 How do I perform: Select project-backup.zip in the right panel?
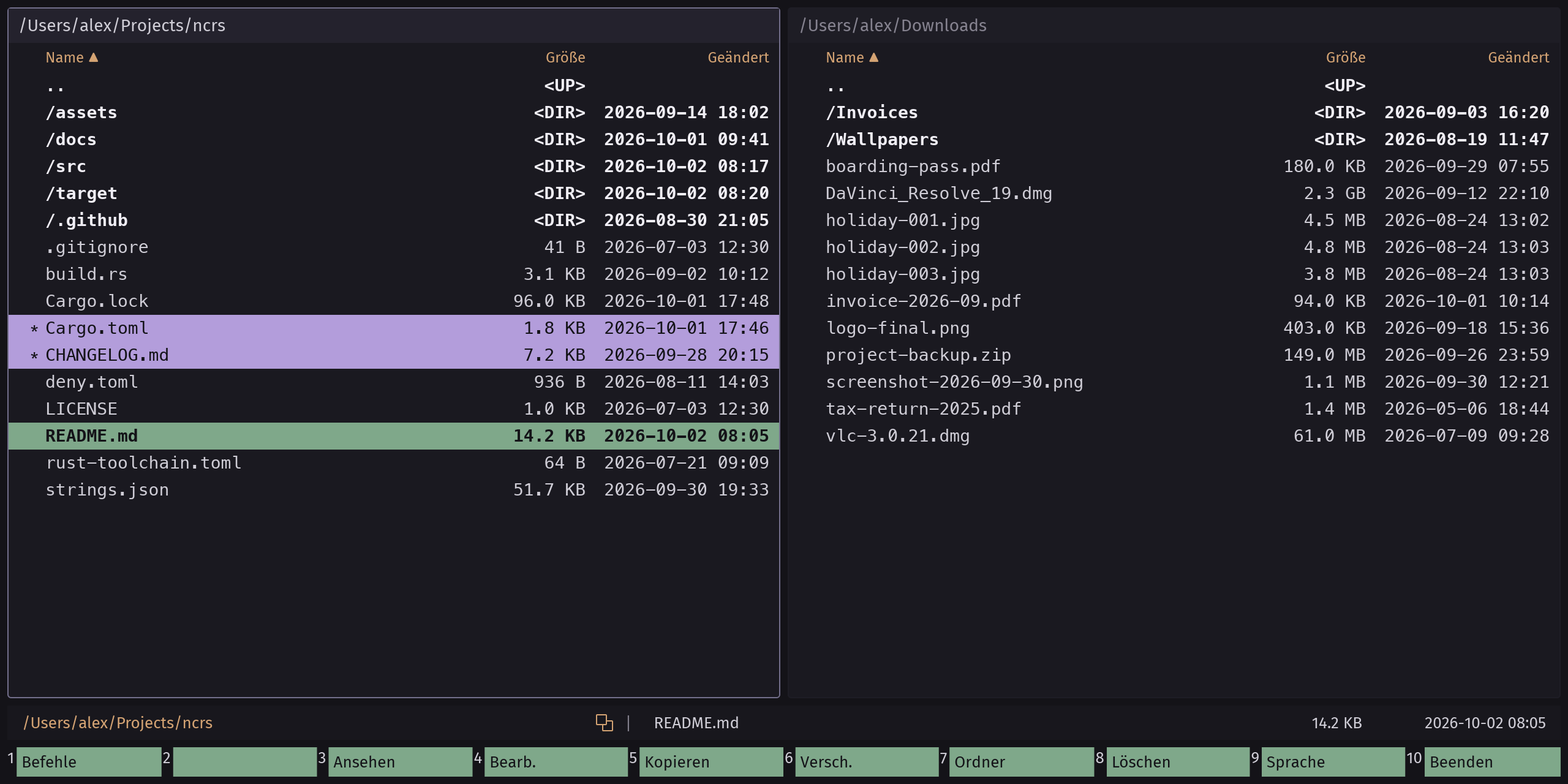point(1174,355)
